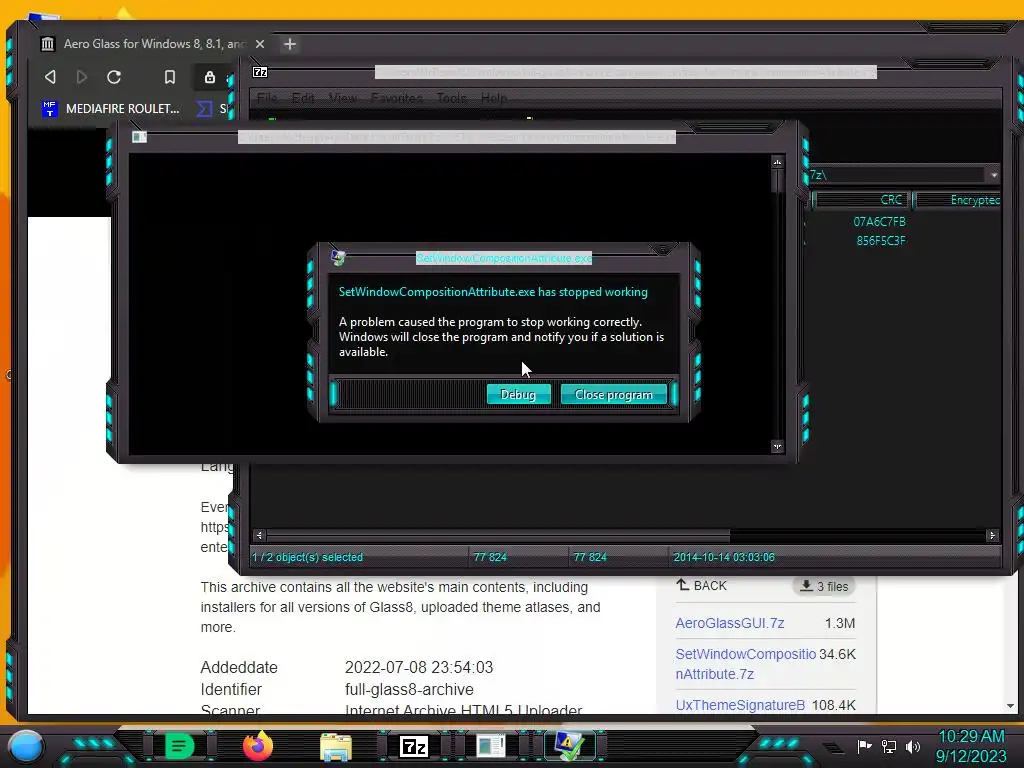Image resolution: width=1024 pixels, height=768 pixels.
Task: Click 7-Zip horizontal scrollbar right arrow
Action: click(992, 536)
